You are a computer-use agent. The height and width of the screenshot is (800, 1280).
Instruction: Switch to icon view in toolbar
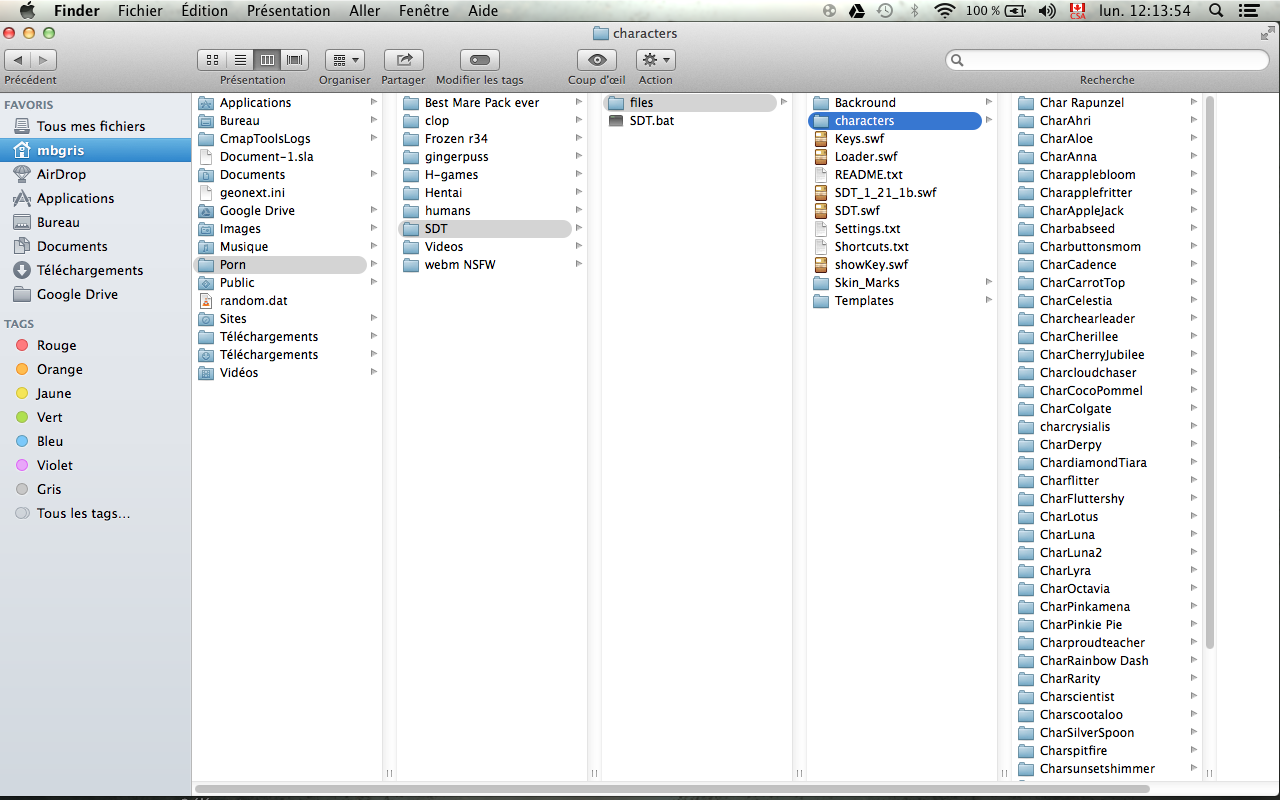coord(212,60)
